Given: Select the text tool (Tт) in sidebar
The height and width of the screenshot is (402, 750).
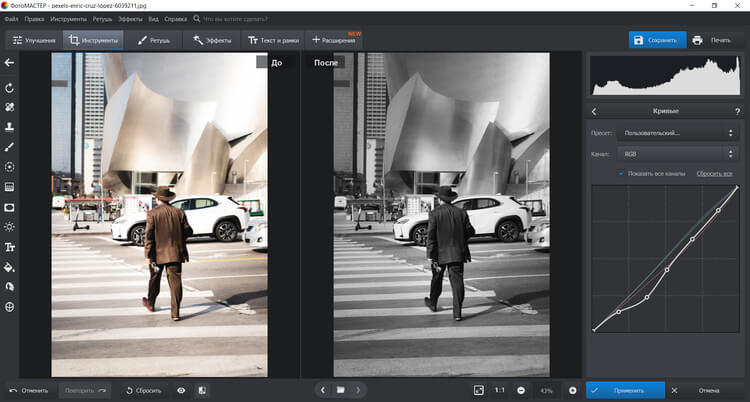Looking at the screenshot, I should [x=10, y=247].
